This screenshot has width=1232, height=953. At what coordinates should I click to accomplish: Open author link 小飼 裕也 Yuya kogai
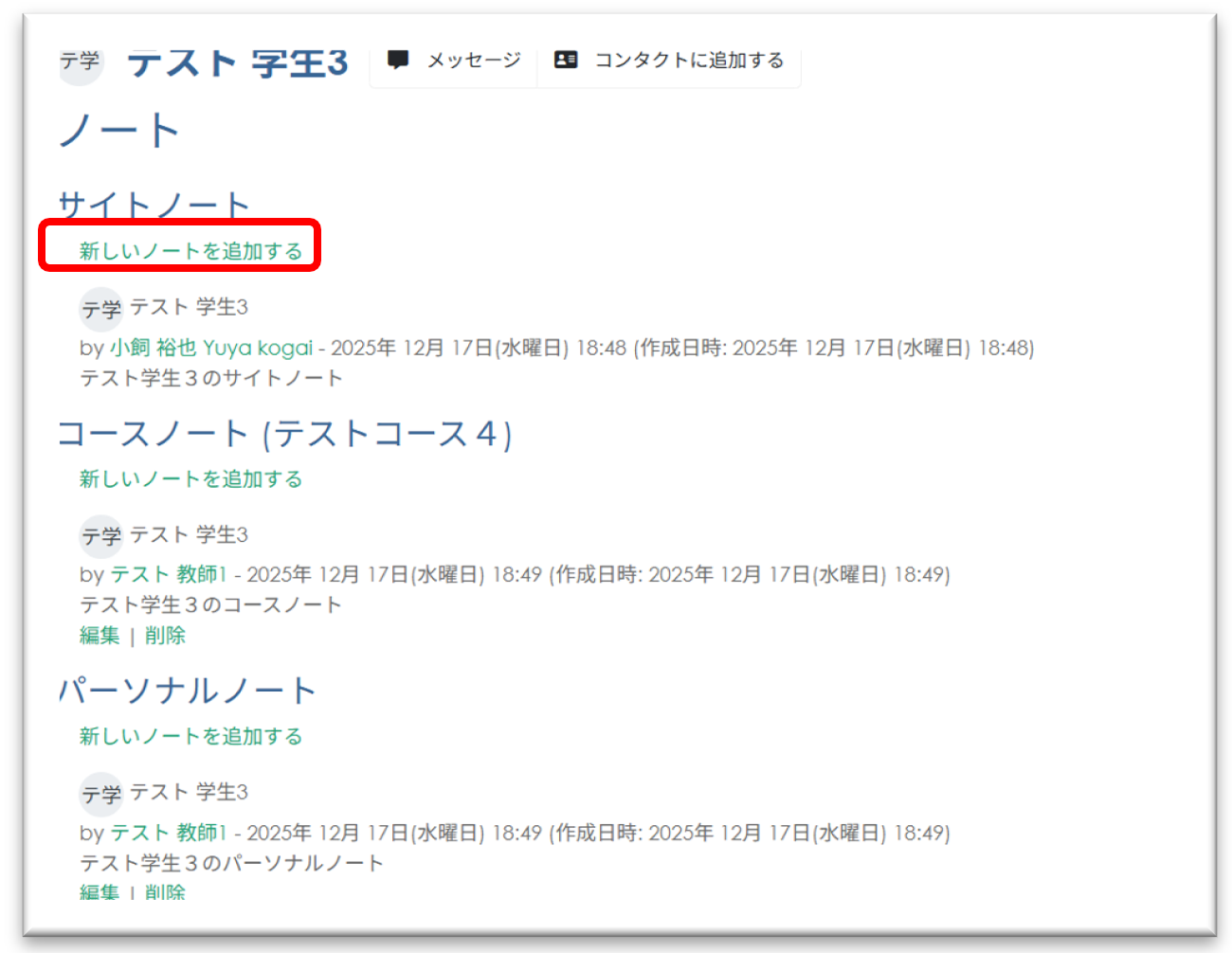point(210,349)
